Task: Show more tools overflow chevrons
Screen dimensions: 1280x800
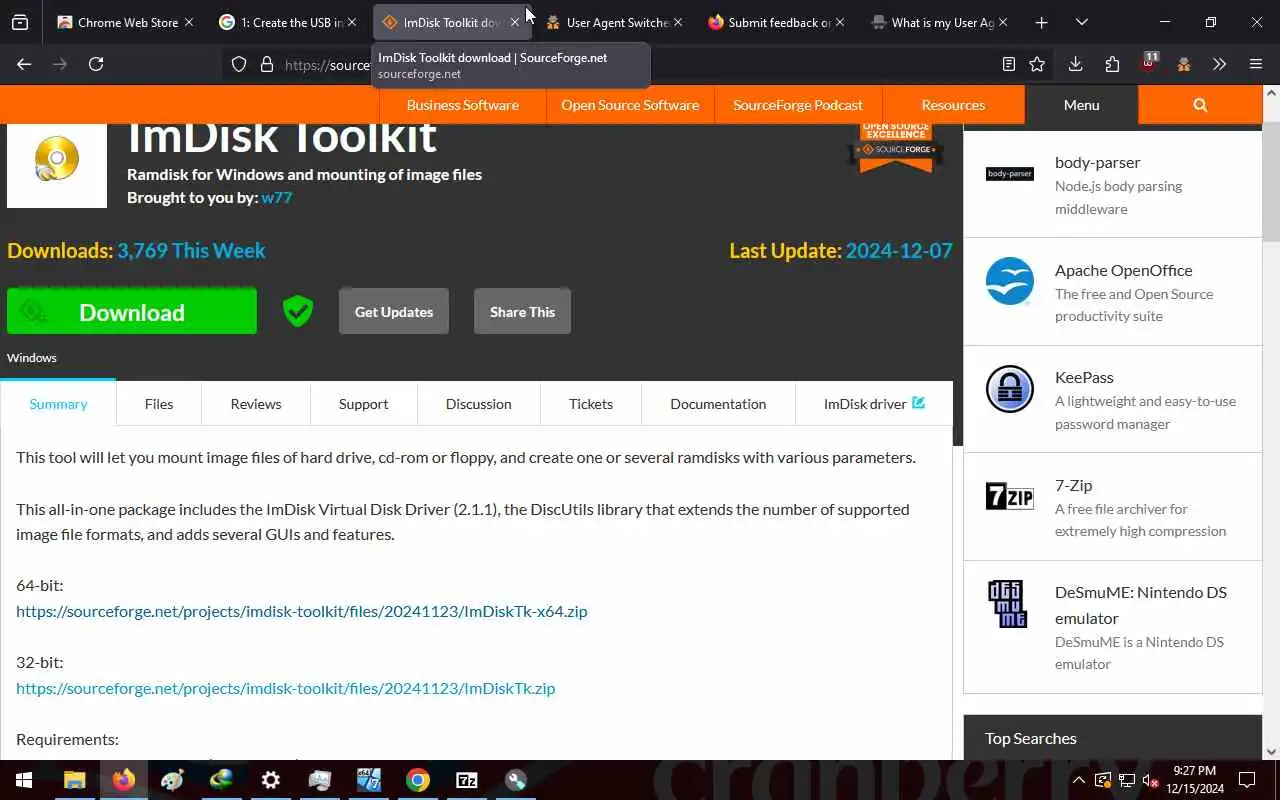Action: coord(1219,64)
